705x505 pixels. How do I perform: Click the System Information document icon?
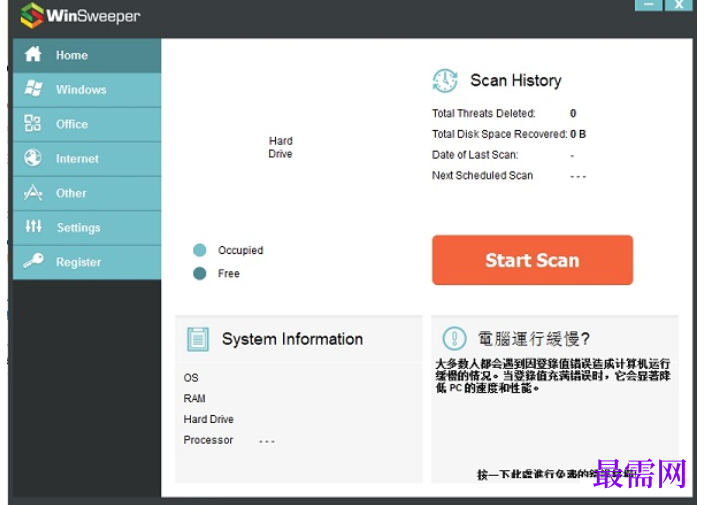(197, 339)
